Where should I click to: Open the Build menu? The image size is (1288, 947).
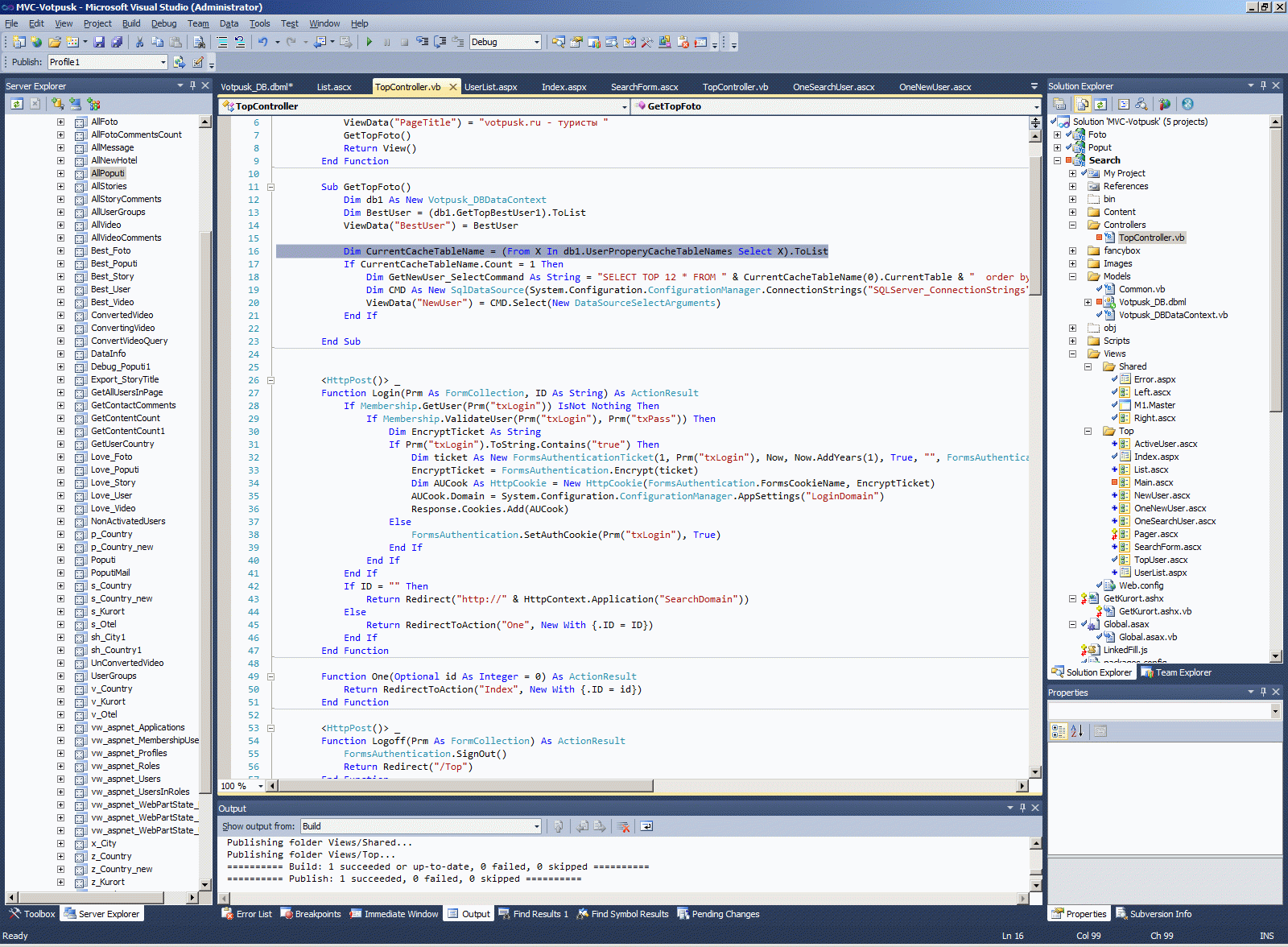(x=130, y=23)
